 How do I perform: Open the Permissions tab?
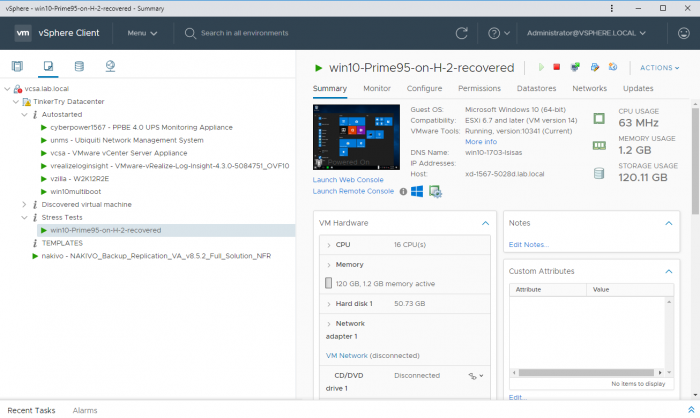pos(479,88)
